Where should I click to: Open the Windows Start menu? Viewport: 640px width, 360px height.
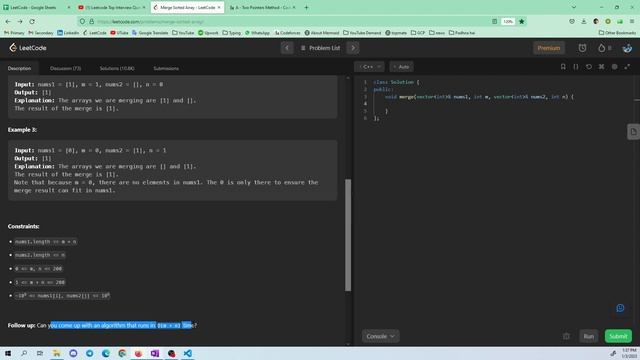pyautogui.click(x=8, y=353)
